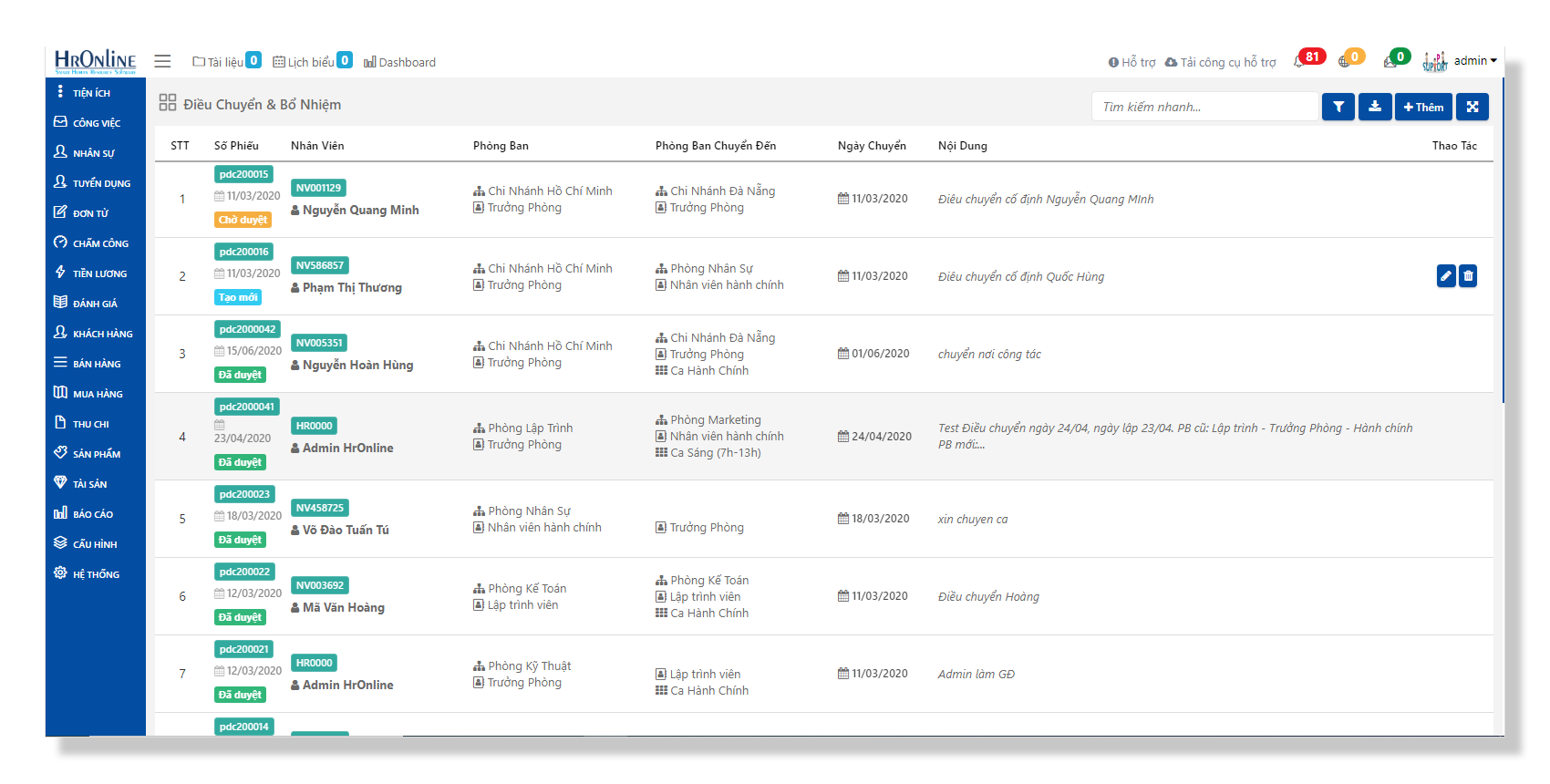Screen dimensions: 1550x784
Task: Open Tuyển dụng menu in sidebar
Action: [x=95, y=182]
